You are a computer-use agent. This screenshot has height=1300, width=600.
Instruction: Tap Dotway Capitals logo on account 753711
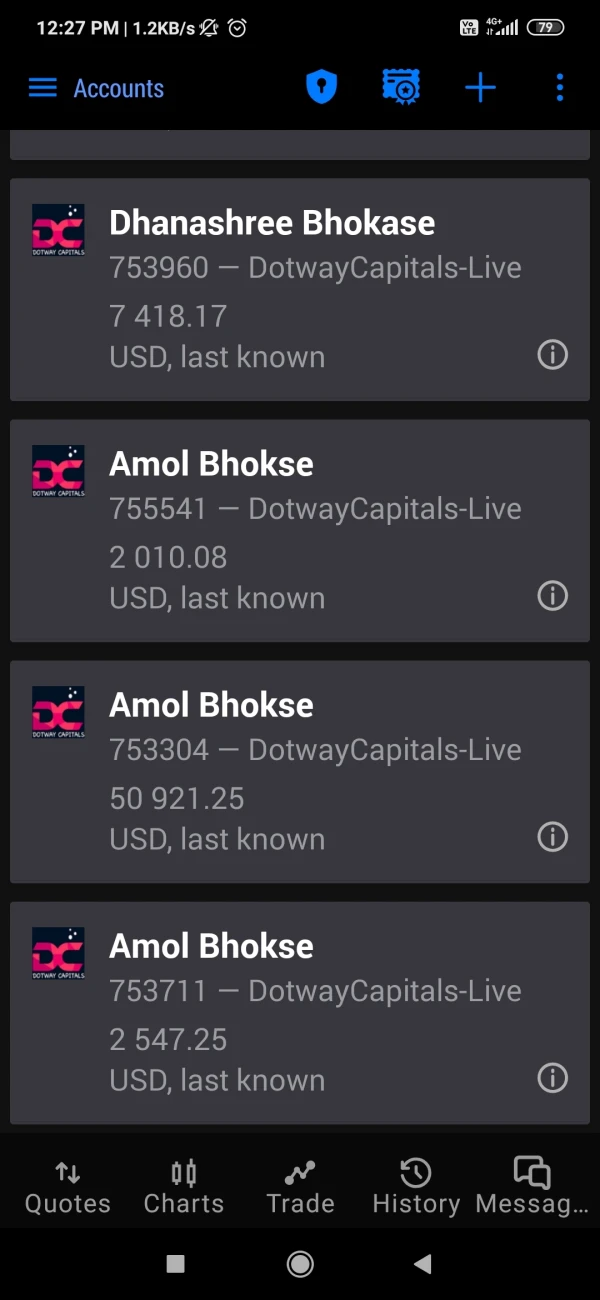(x=58, y=954)
